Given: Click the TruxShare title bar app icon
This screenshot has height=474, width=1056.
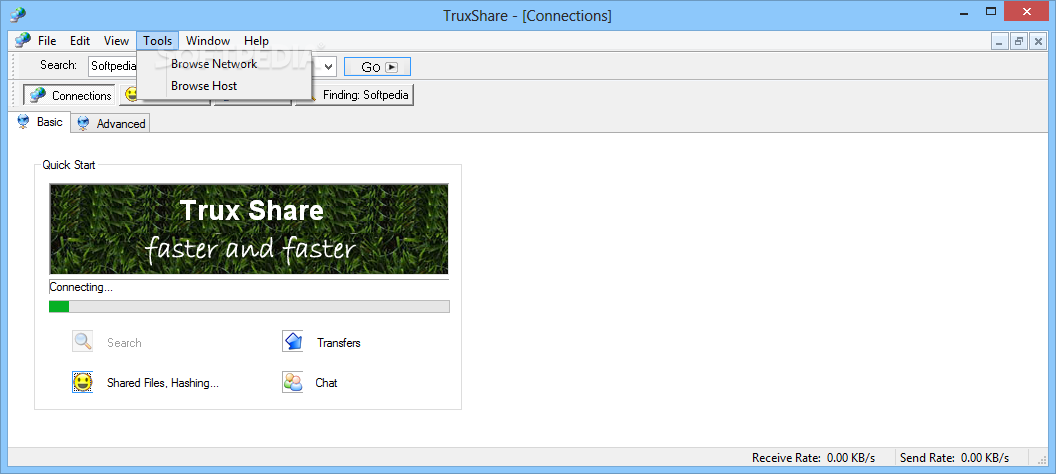Looking at the screenshot, I should point(18,15).
